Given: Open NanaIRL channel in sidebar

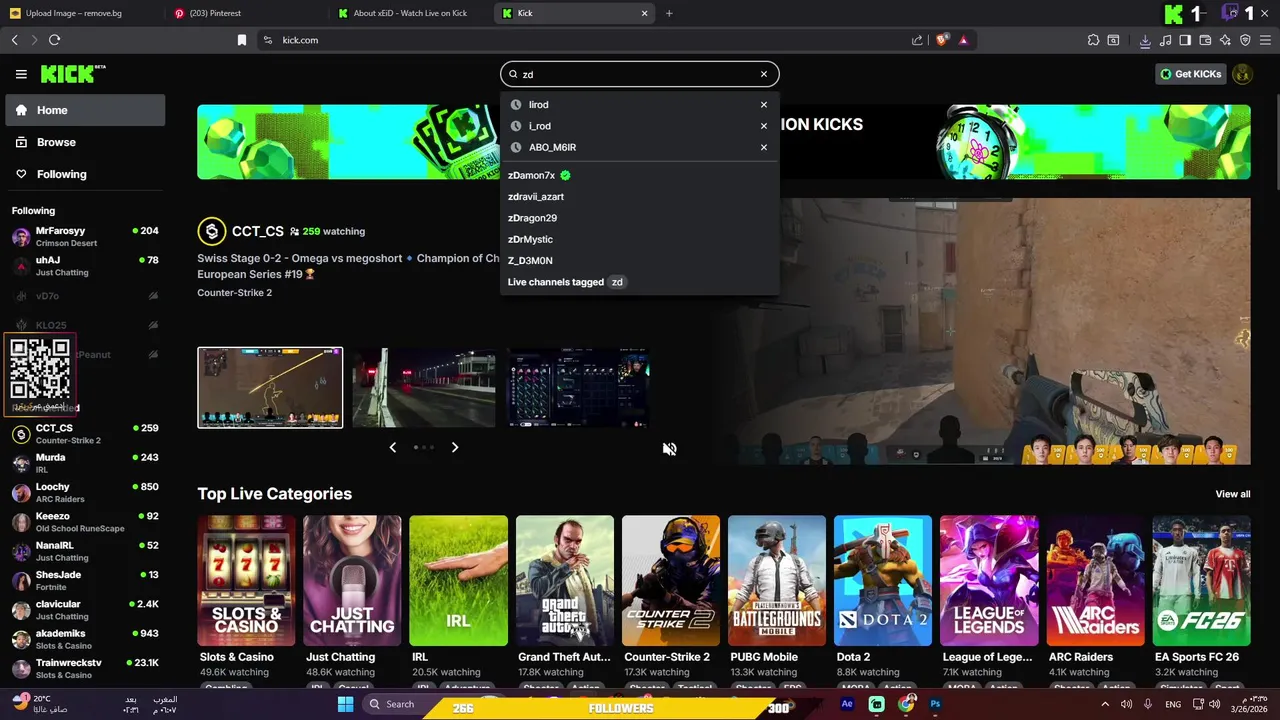Looking at the screenshot, I should 85,551.
